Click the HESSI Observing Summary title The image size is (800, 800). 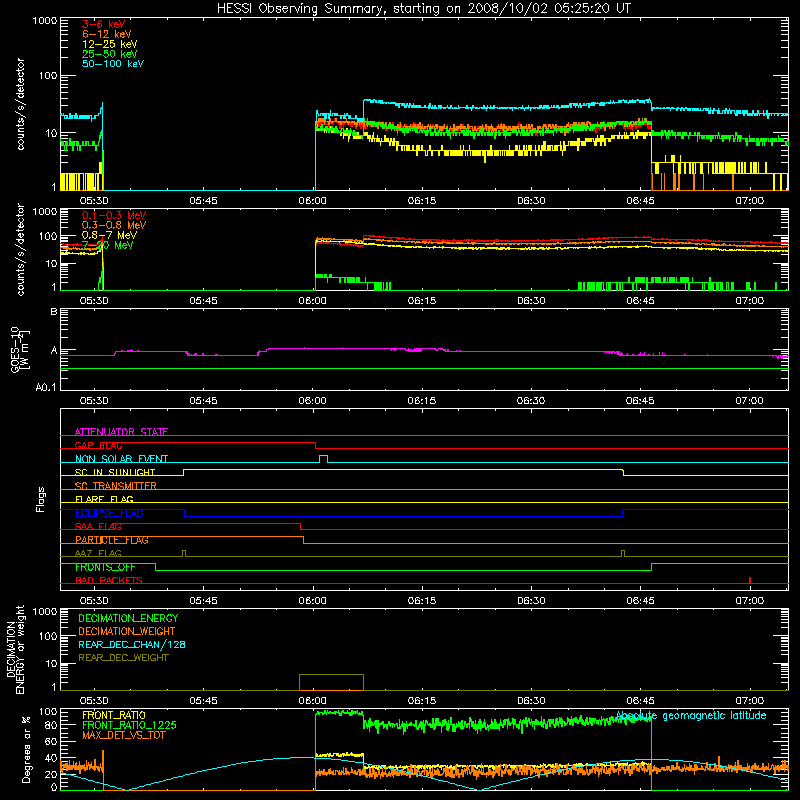(424, 9)
